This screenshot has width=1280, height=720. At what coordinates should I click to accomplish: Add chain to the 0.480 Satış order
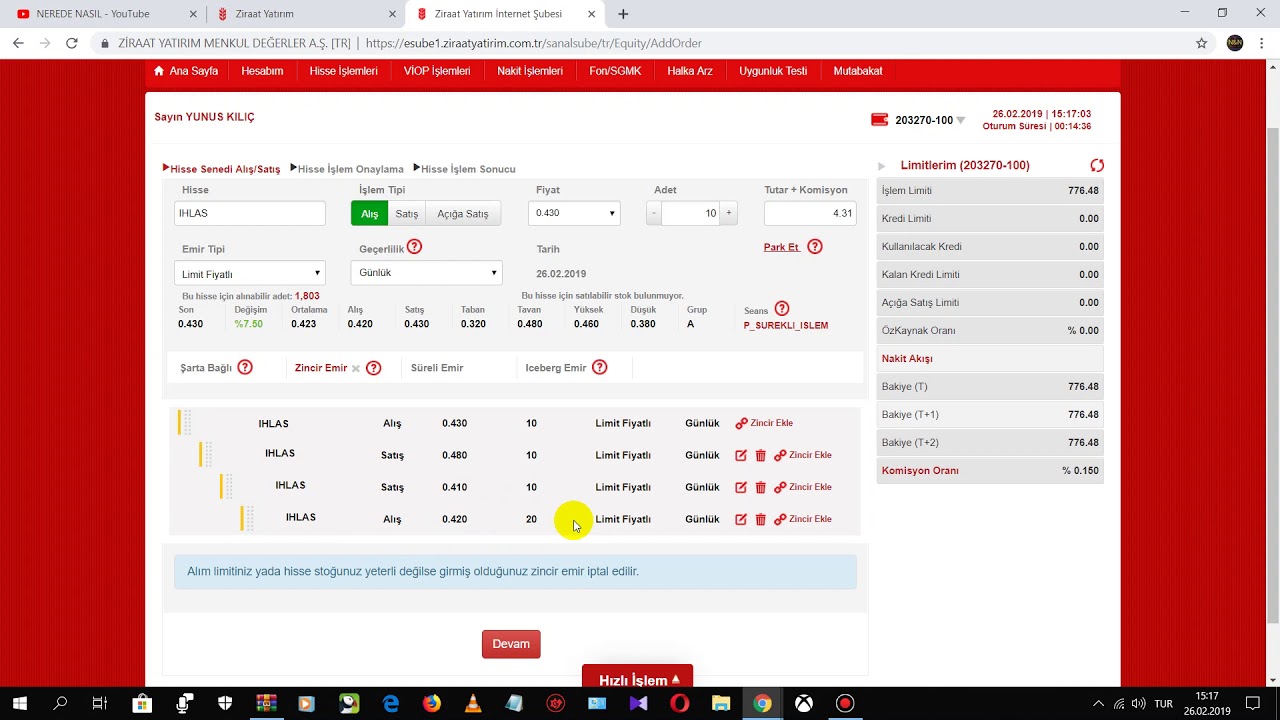click(x=803, y=455)
